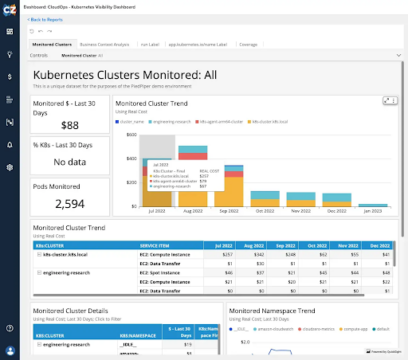This screenshot has width=408, height=360.
Task: Open the user profile avatar icon
Action: [x=10, y=351]
